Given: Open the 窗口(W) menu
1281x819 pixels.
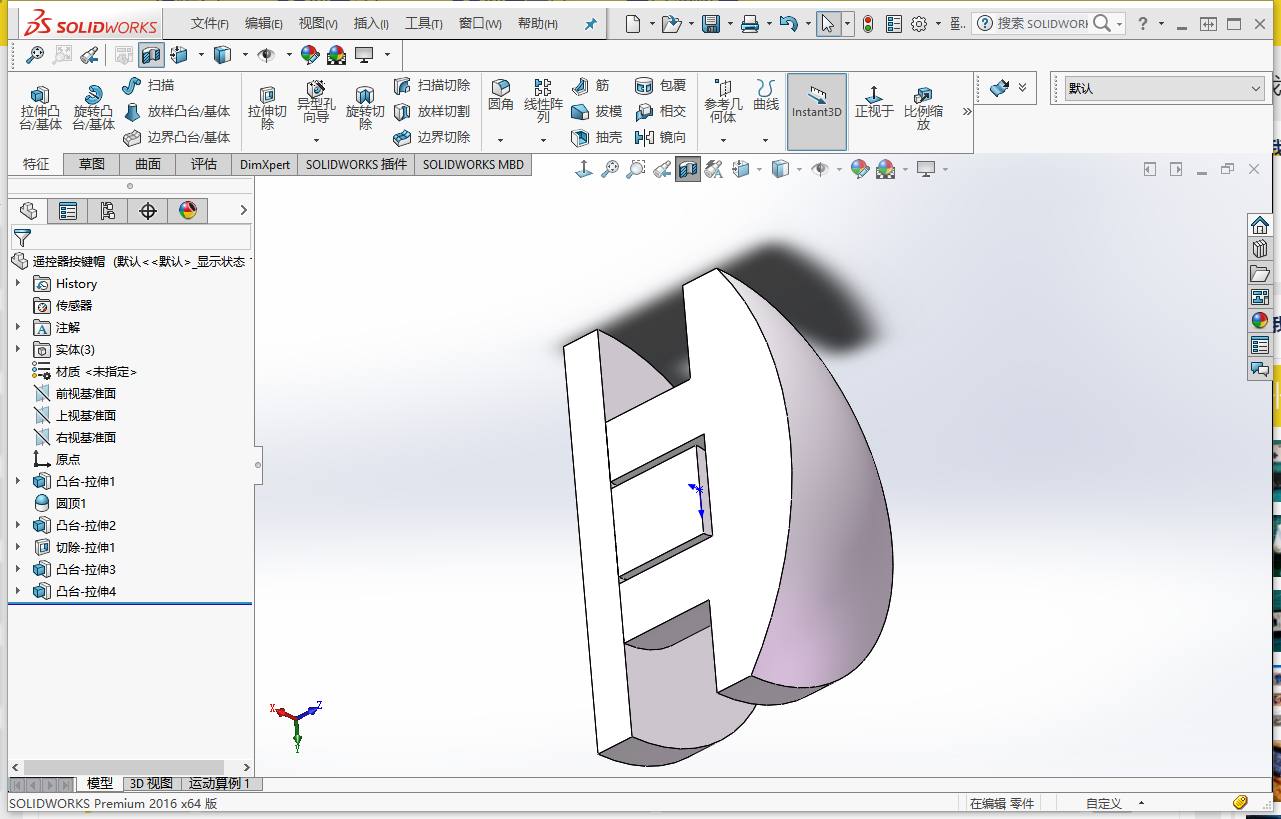Looking at the screenshot, I should pos(480,24).
